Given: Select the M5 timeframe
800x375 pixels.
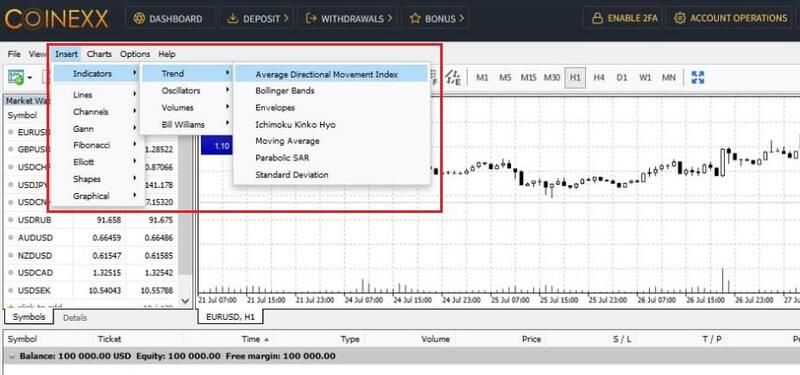Looking at the screenshot, I should click(505, 78).
